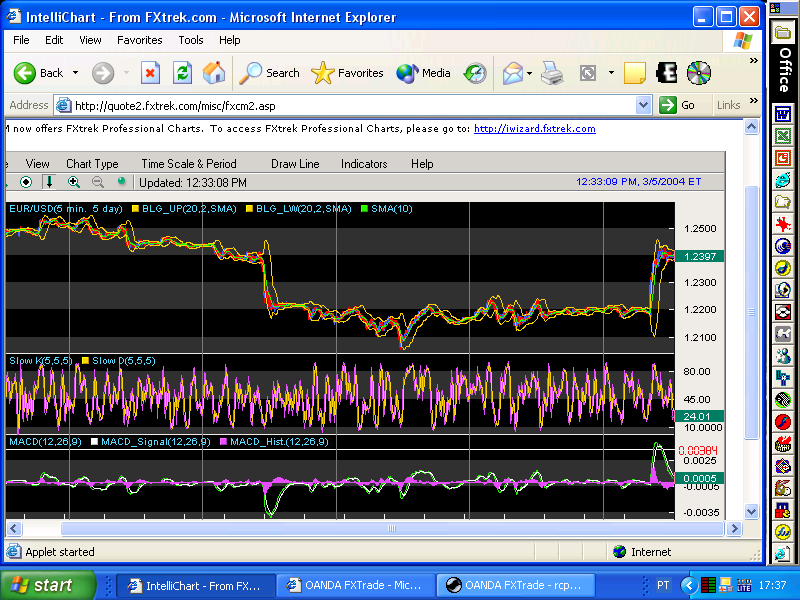Open the Edit menu

[54, 40]
